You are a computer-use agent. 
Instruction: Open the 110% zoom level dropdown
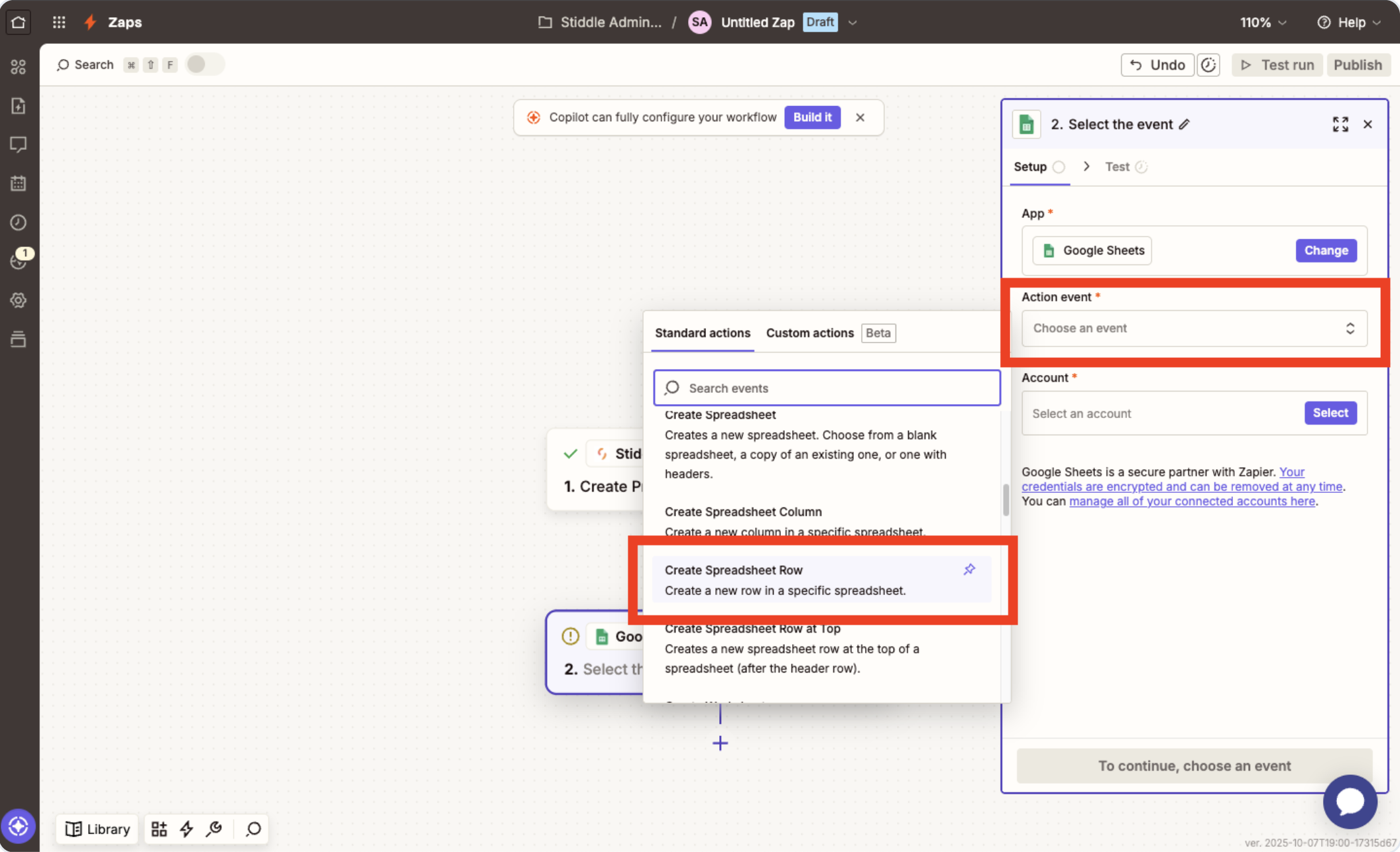point(1263,23)
